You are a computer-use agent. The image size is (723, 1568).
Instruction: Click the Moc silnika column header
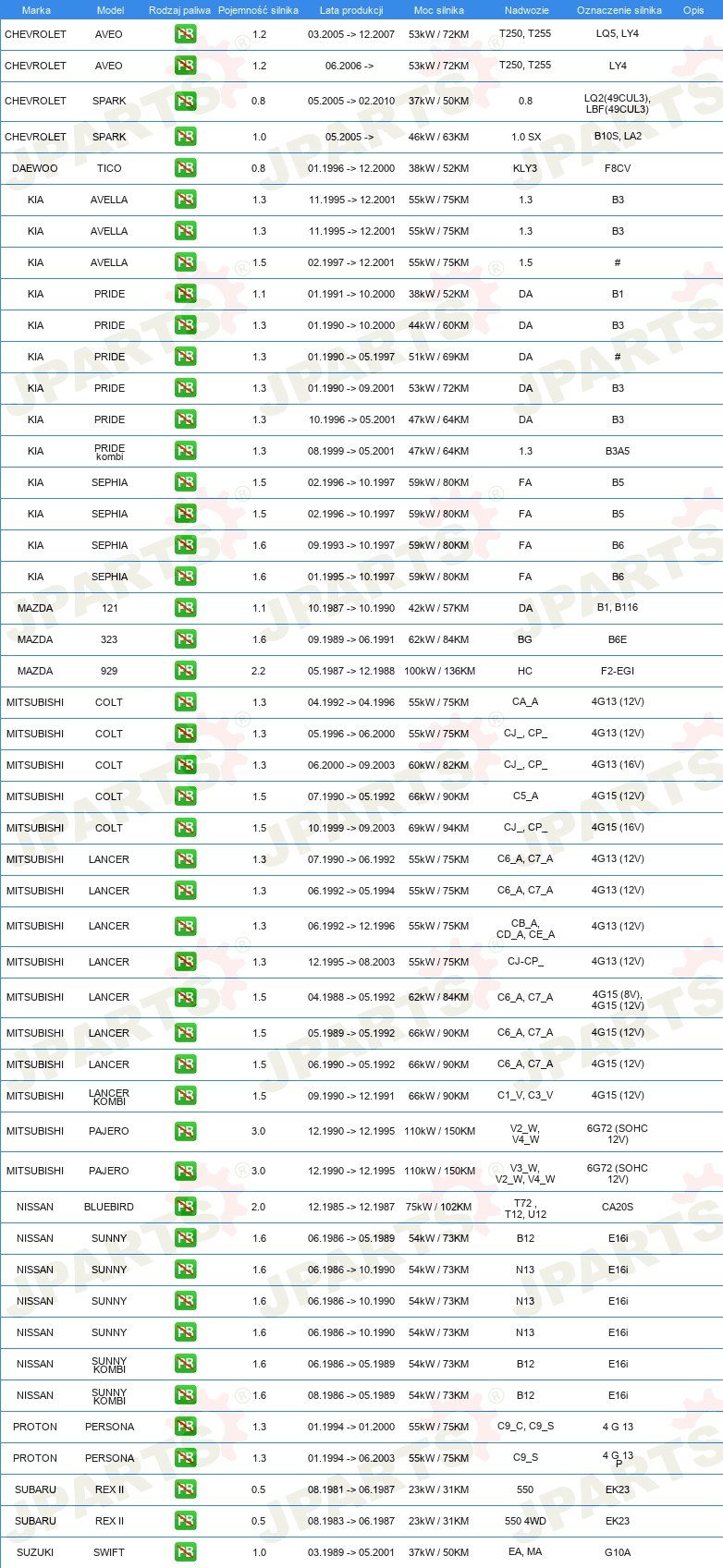439,10
